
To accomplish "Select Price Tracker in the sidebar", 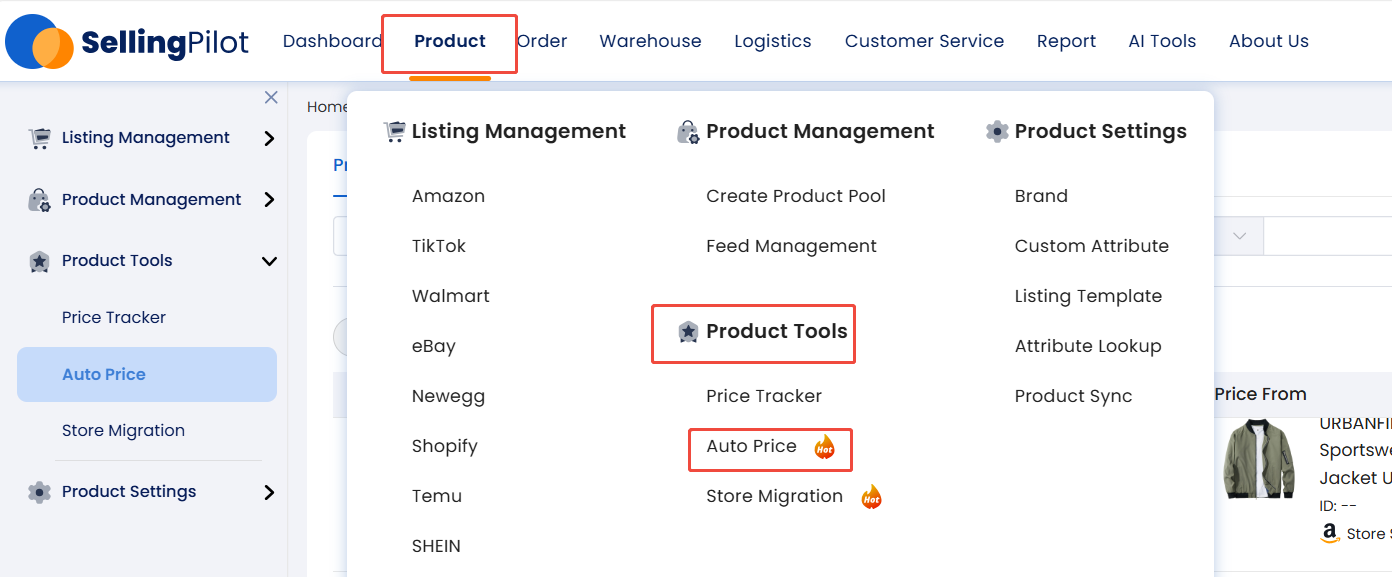I will click(x=114, y=317).
